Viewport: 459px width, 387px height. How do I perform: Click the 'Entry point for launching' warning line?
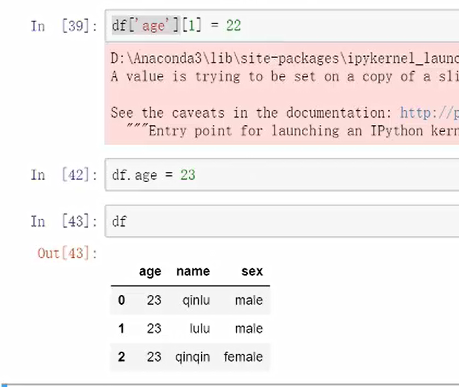click(293, 131)
